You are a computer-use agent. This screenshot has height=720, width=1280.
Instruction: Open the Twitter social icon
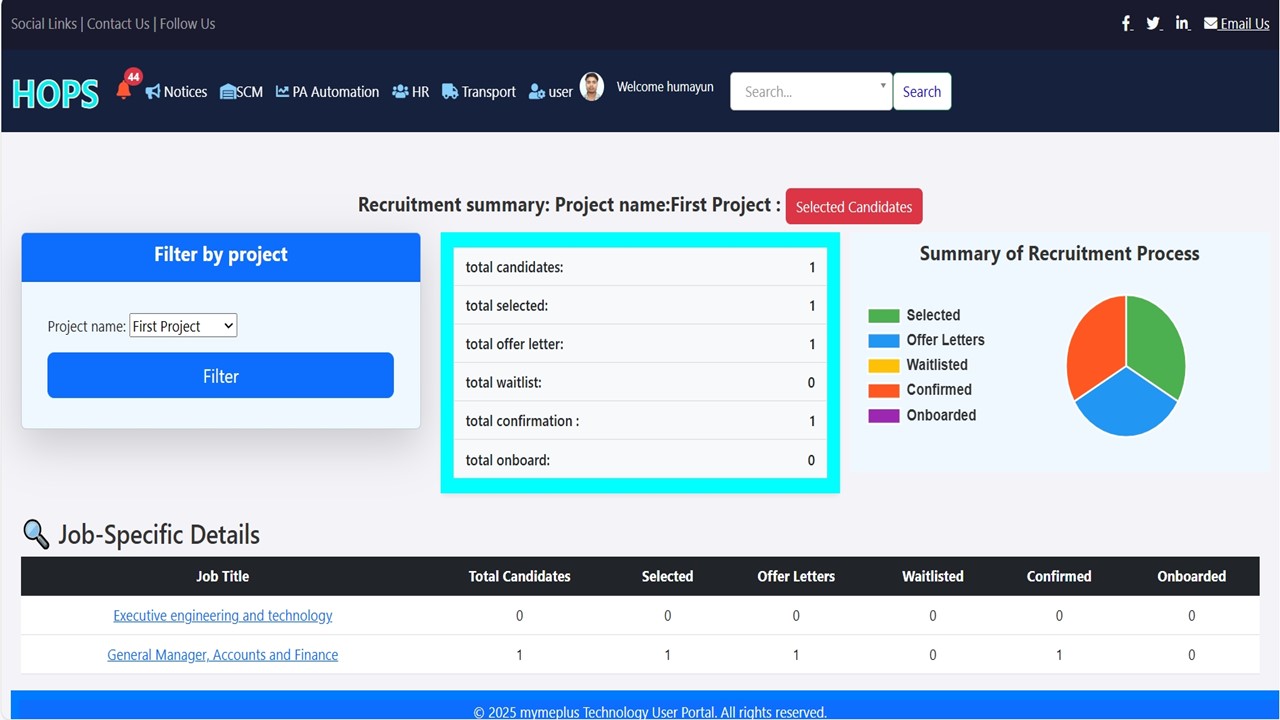tap(1154, 23)
